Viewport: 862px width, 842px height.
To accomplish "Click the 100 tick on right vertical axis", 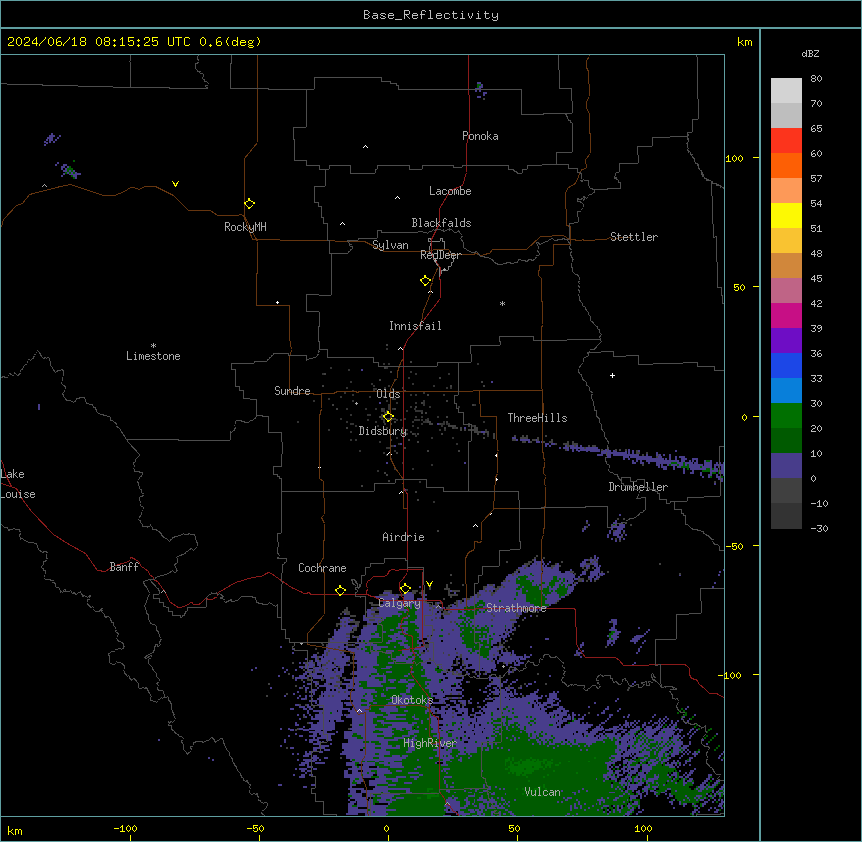I will click(x=734, y=158).
